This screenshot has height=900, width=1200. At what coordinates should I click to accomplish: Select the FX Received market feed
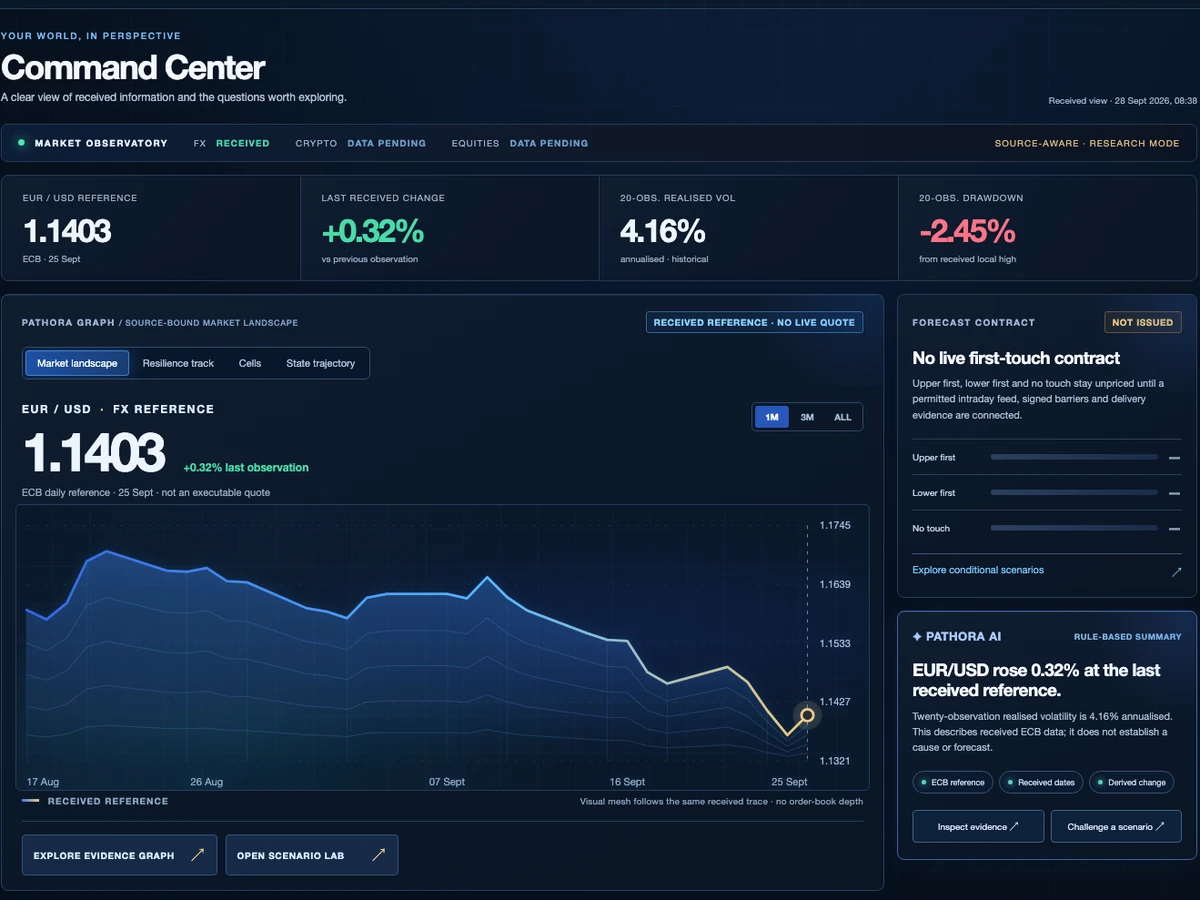click(232, 143)
